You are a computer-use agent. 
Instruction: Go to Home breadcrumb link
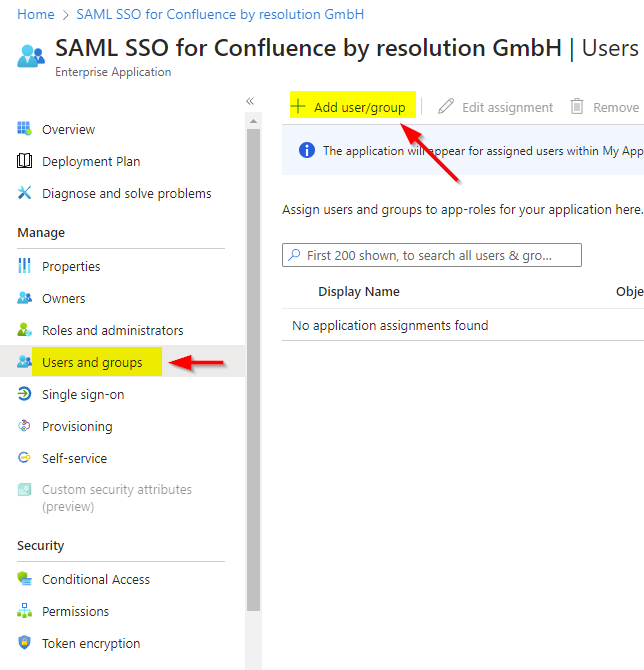click(36, 15)
